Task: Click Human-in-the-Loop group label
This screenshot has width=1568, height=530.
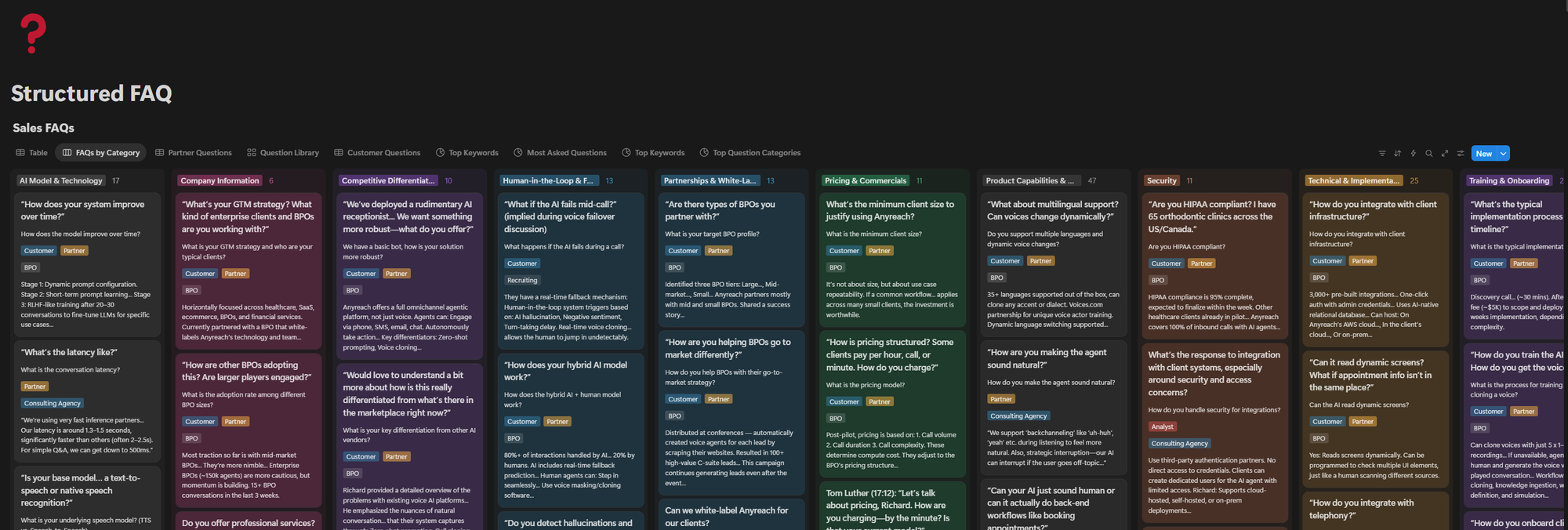Action: 548,181
